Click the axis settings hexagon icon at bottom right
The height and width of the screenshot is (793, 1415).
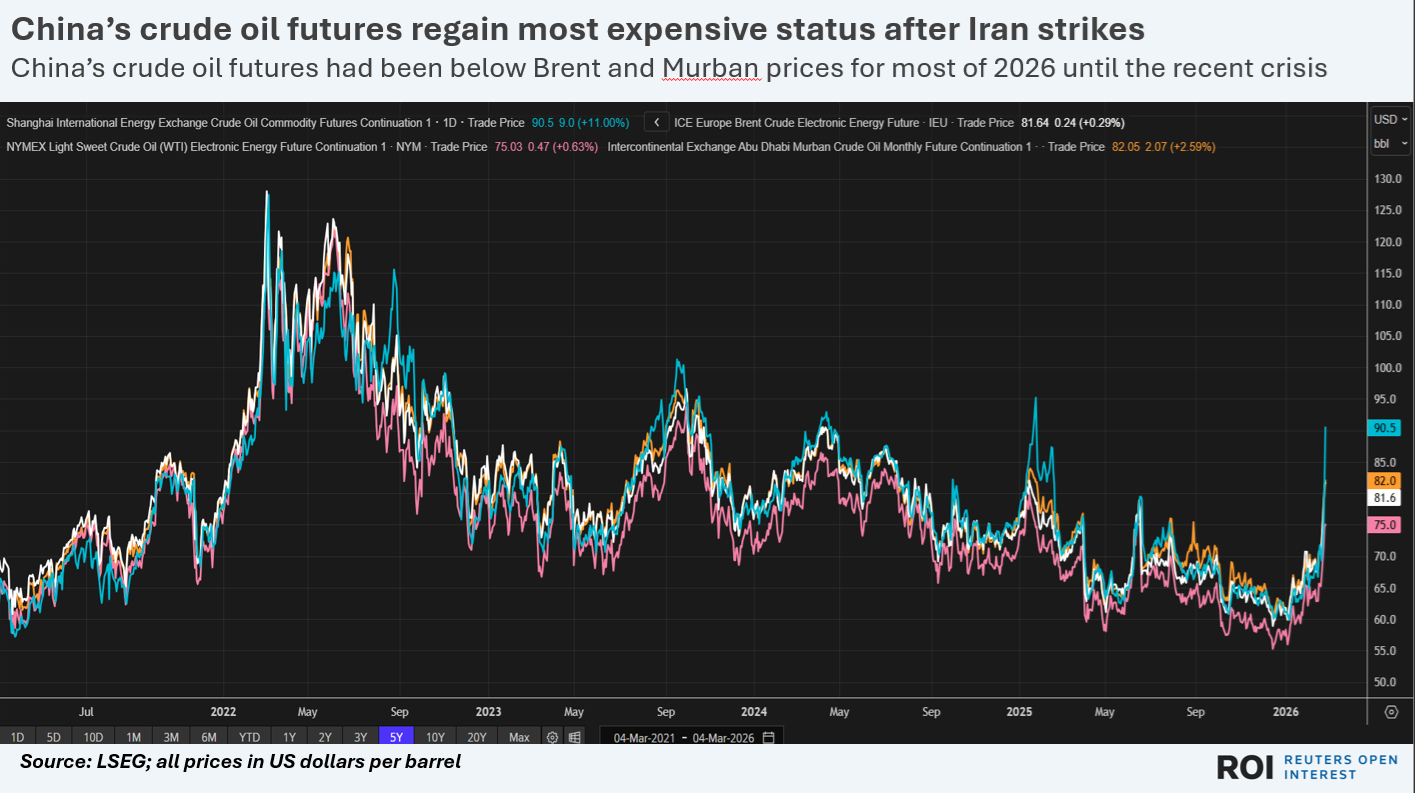(x=1391, y=712)
